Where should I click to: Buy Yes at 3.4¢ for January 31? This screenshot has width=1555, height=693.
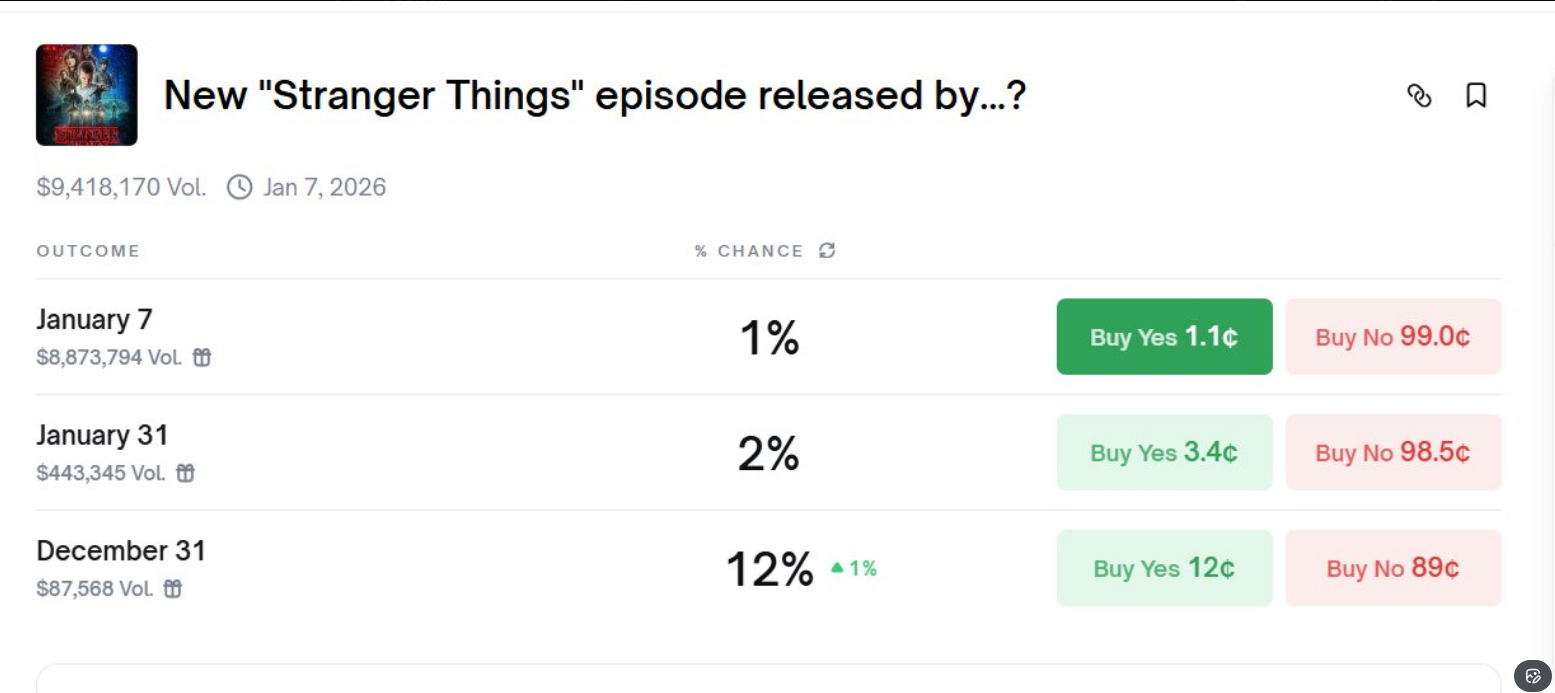tap(1164, 453)
